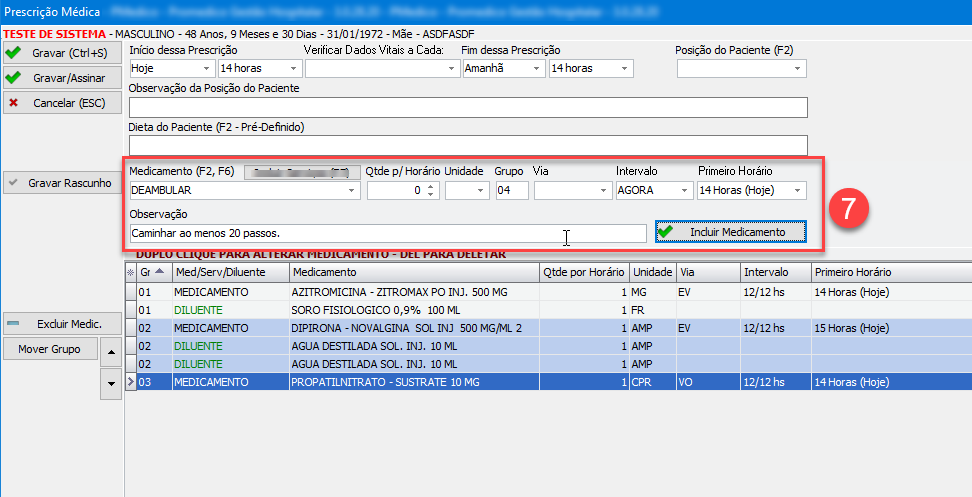Click the Observação text field

[388, 233]
